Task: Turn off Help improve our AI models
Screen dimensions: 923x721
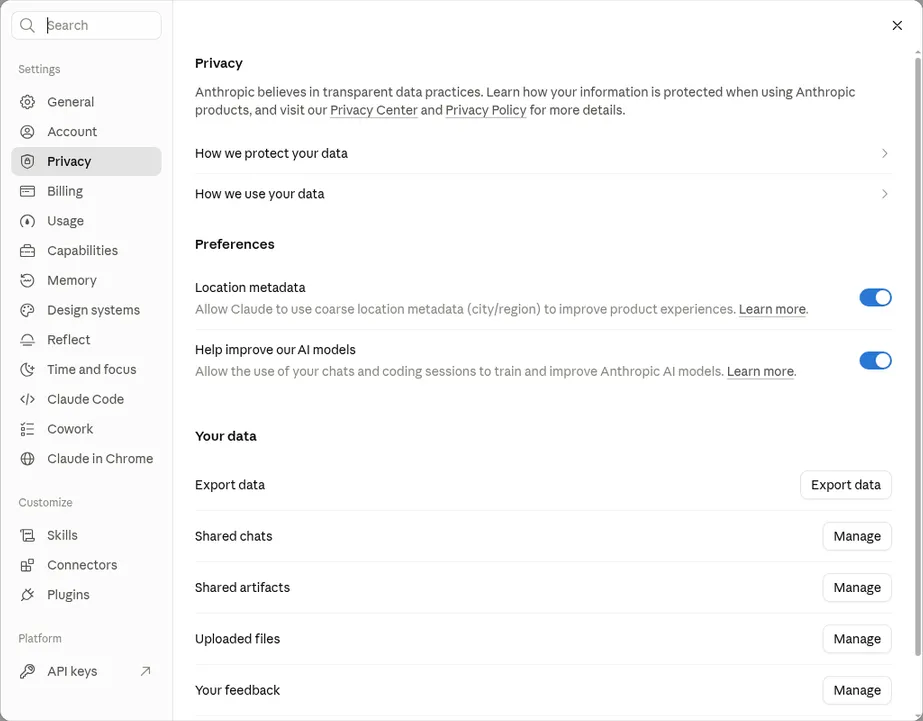Action: [875, 360]
